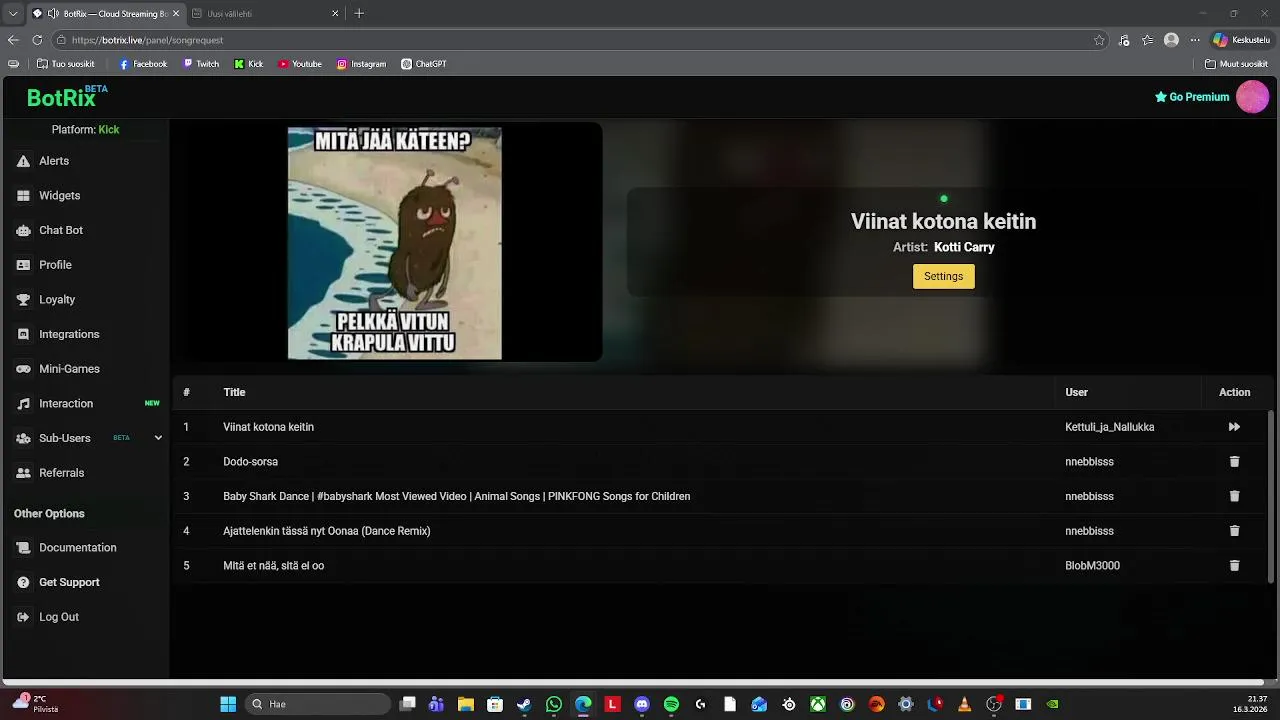Image resolution: width=1280 pixels, height=720 pixels.
Task: Bookmark this page with the star icon
Action: (1099, 40)
